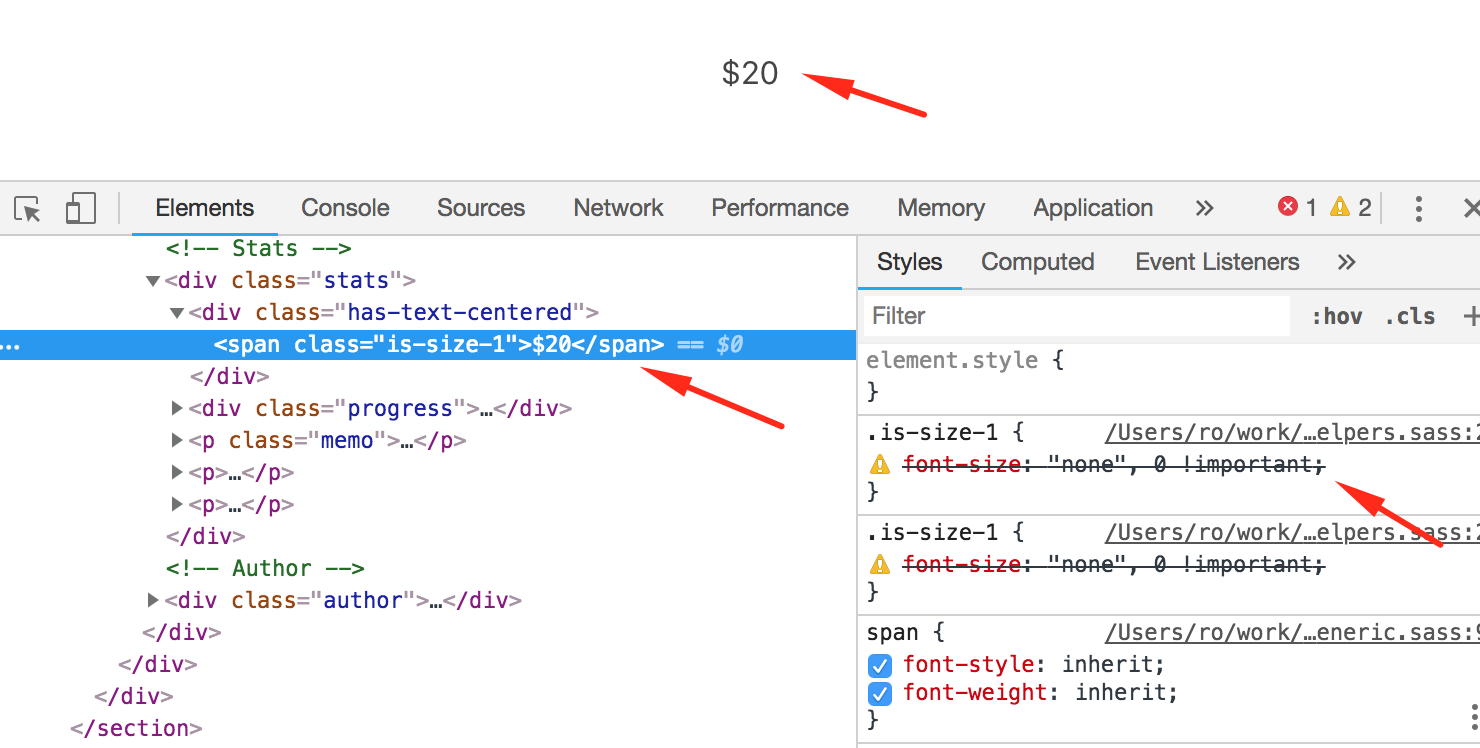Image resolution: width=1480 pixels, height=748 pixels.
Task: Click the Stats HTML comment line
Action: (259, 248)
